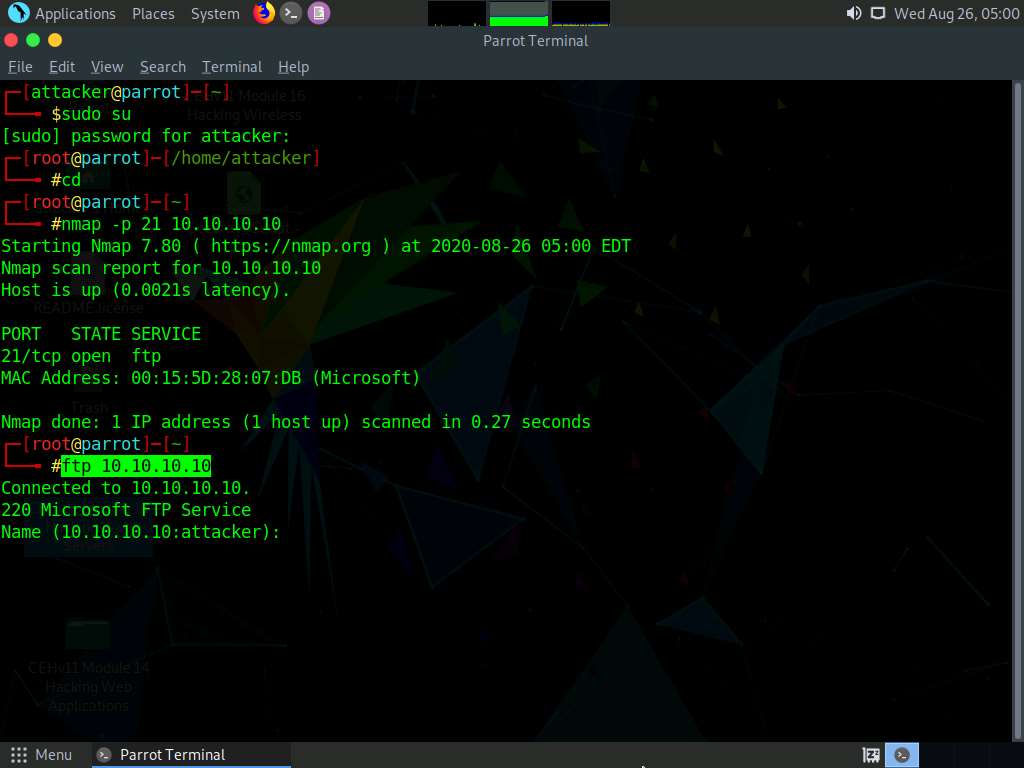Open the display/network tray icon
The width and height of the screenshot is (1024, 768).
(878, 13)
